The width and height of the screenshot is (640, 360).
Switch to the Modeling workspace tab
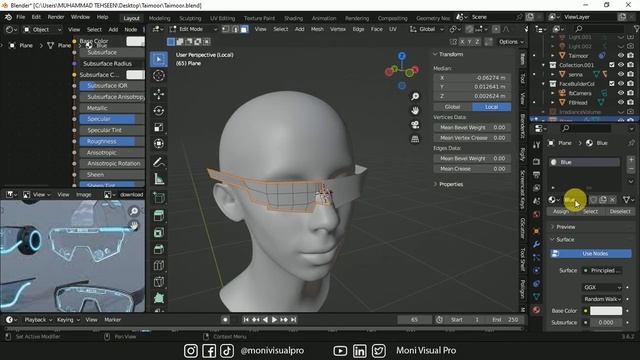[x=159, y=18]
